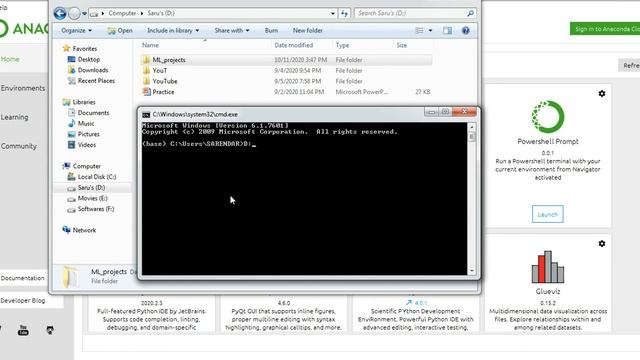
Task: Click Libraries in navigation pane
Action: pos(84,102)
